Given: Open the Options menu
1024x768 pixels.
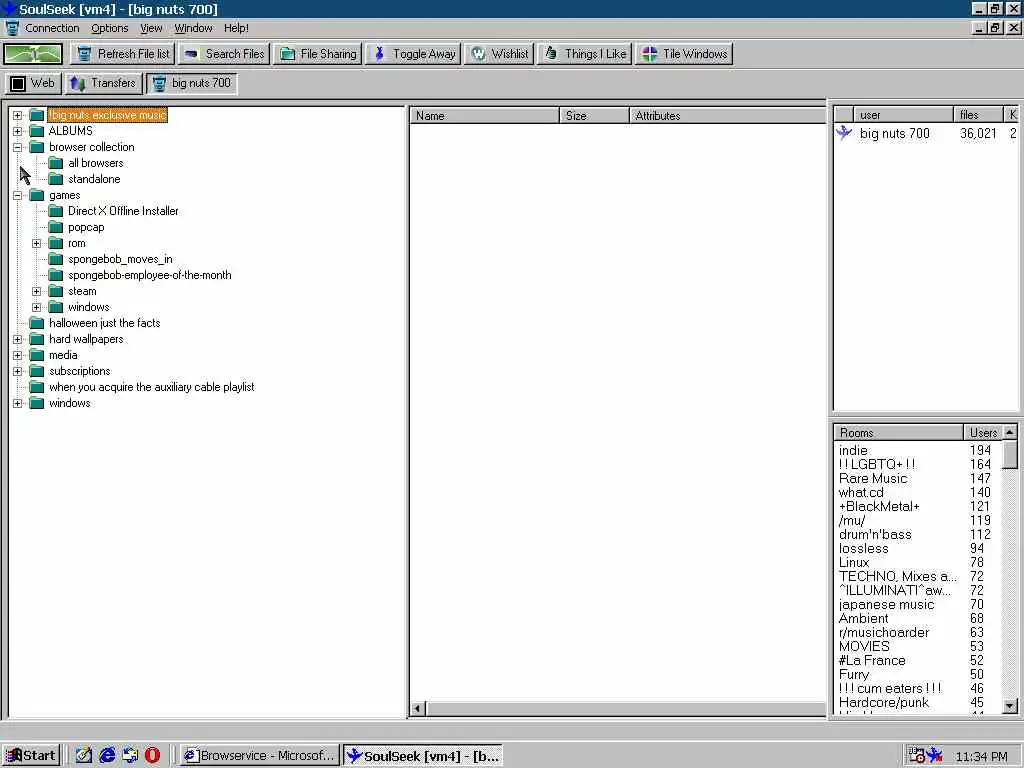Looking at the screenshot, I should [110, 28].
